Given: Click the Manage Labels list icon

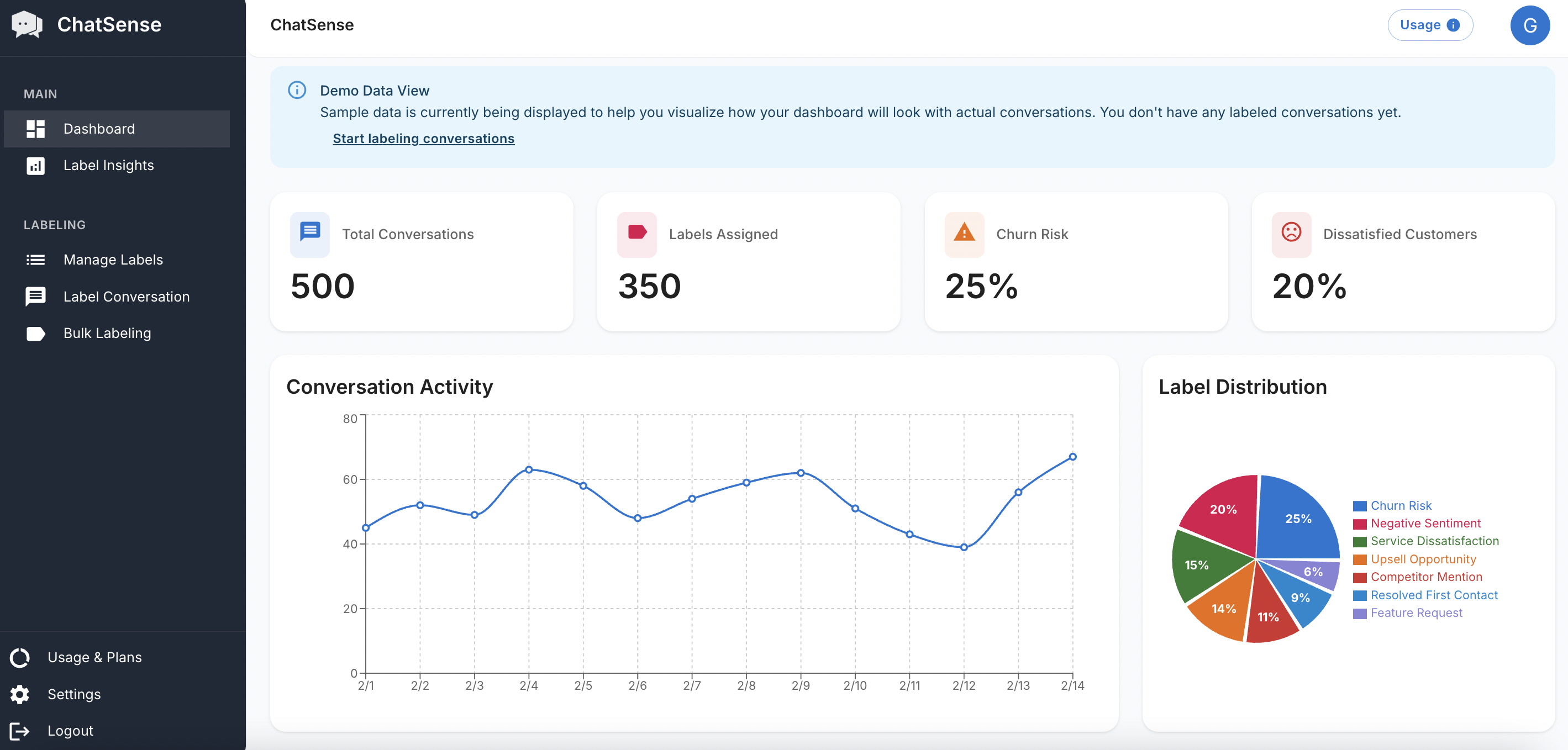Looking at the screenshot, I should coord(35,260).
